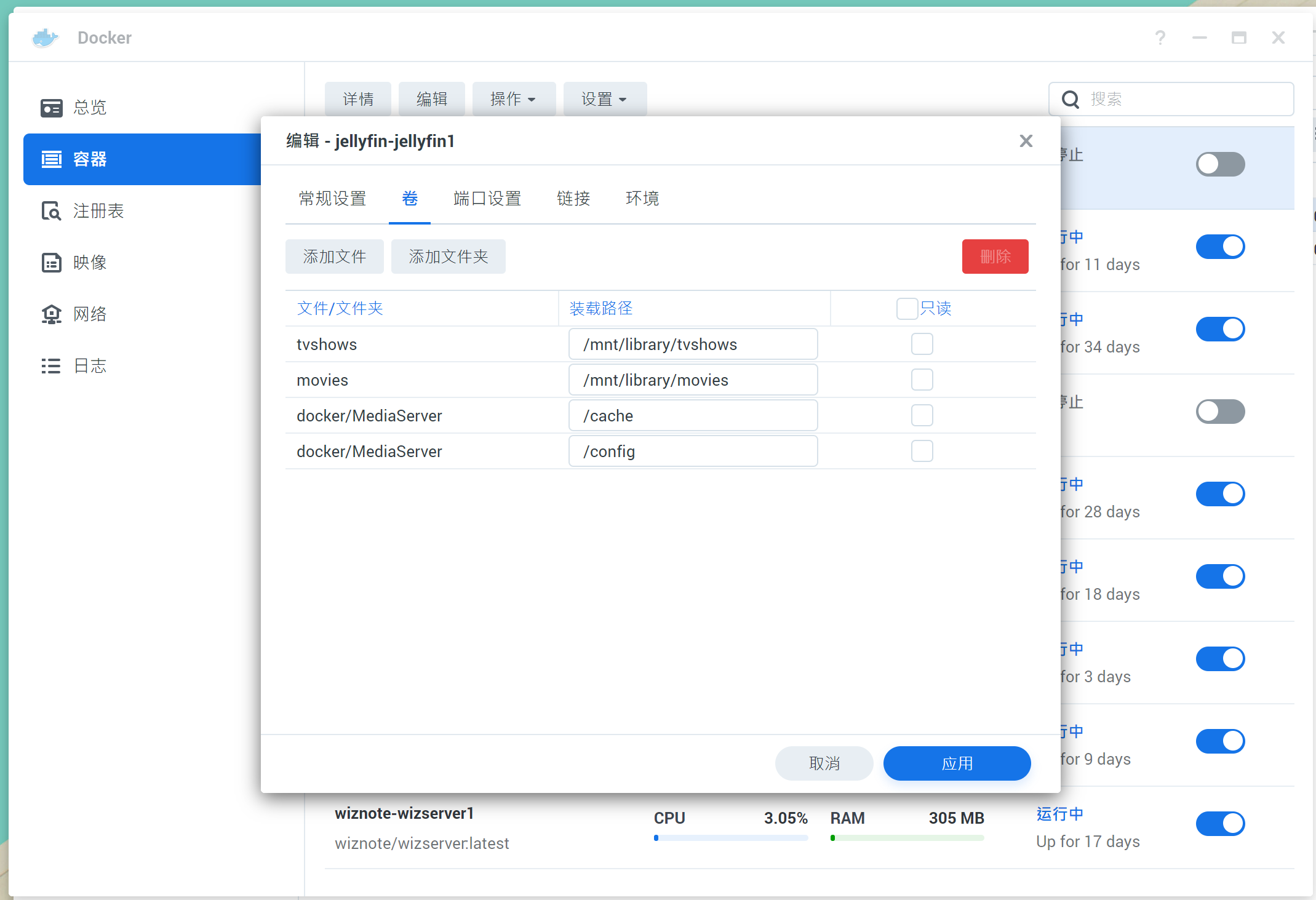This screenshot has height=900, width=1316.
Task: Check read-only for tvshows row
Action: click(x=922, y=344)
